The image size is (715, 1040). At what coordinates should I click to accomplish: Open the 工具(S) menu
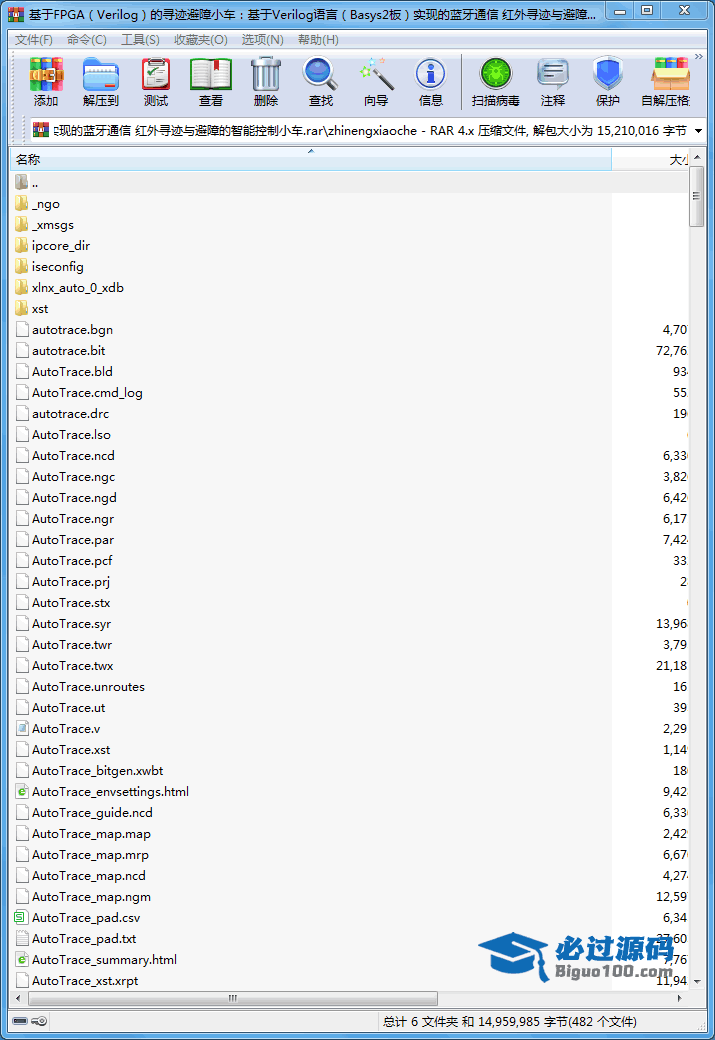140,40
